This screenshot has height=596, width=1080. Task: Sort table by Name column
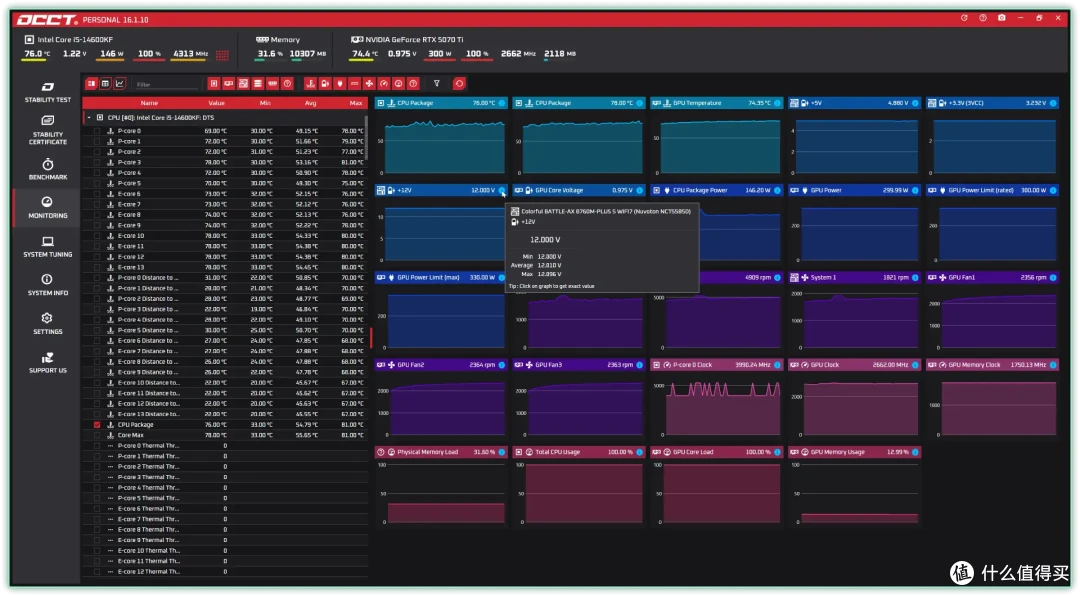tap(149, 103)
